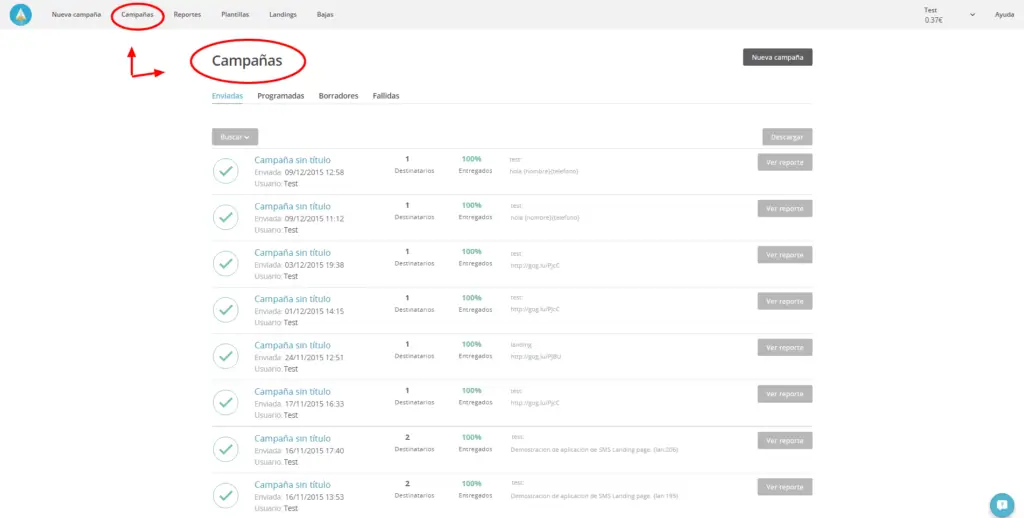Go to Plantillas in the top menu

coord(235,15)
